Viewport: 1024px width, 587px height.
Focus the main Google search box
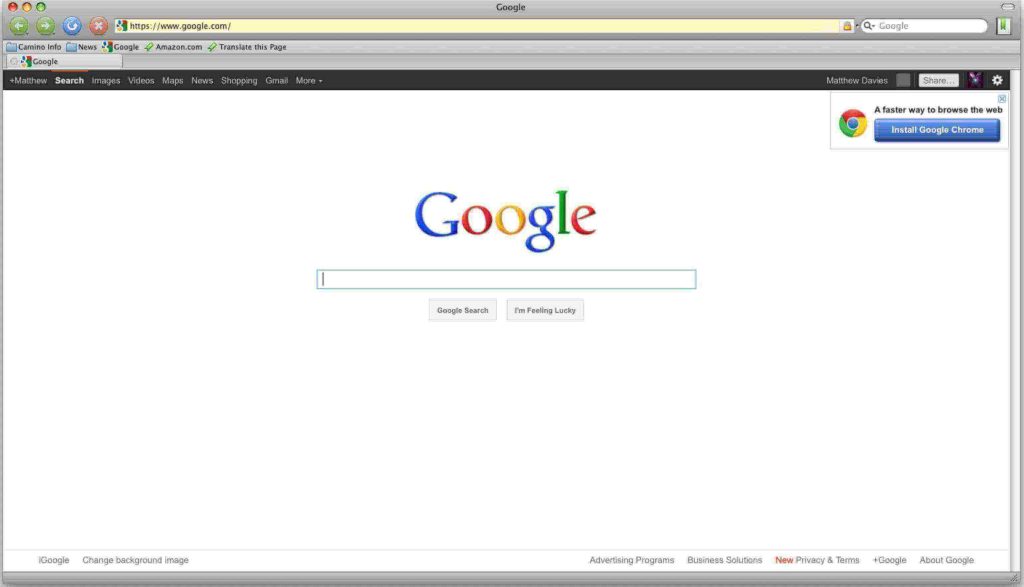tap(506, 279)
